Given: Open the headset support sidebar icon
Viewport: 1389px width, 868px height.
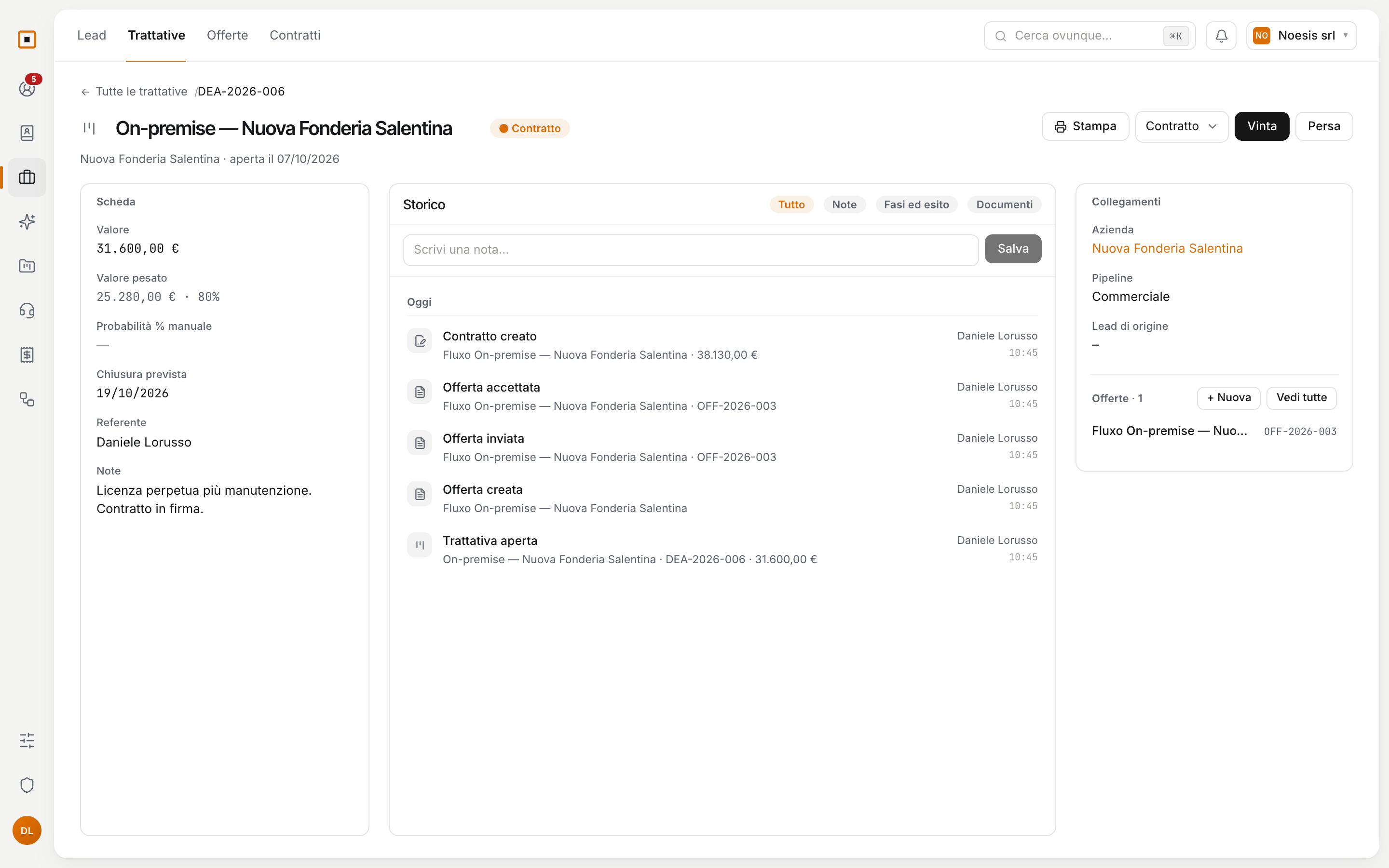Looking at the screenshot, I should click(27, 311).
